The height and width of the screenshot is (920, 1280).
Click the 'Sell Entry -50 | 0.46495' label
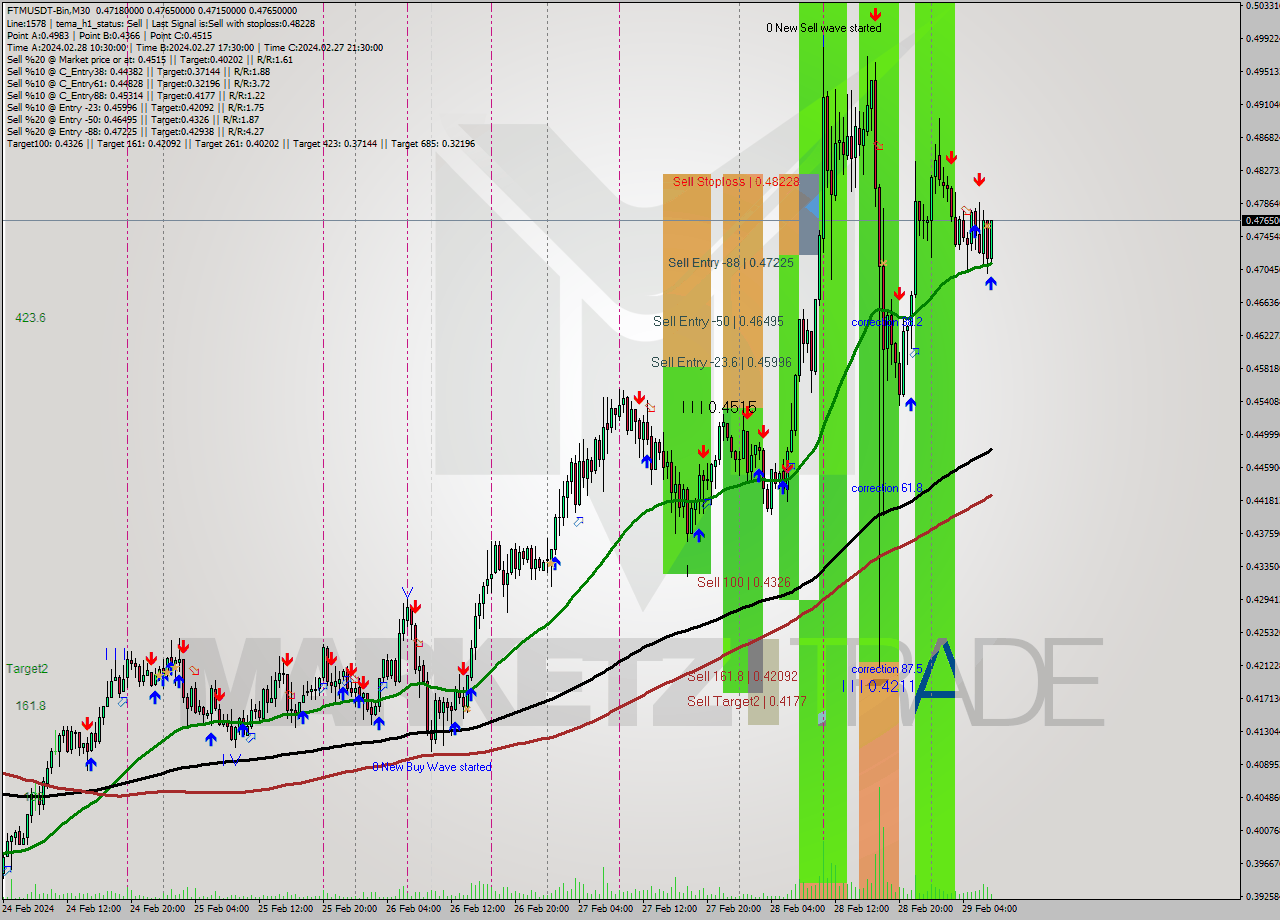pos(718,321)
